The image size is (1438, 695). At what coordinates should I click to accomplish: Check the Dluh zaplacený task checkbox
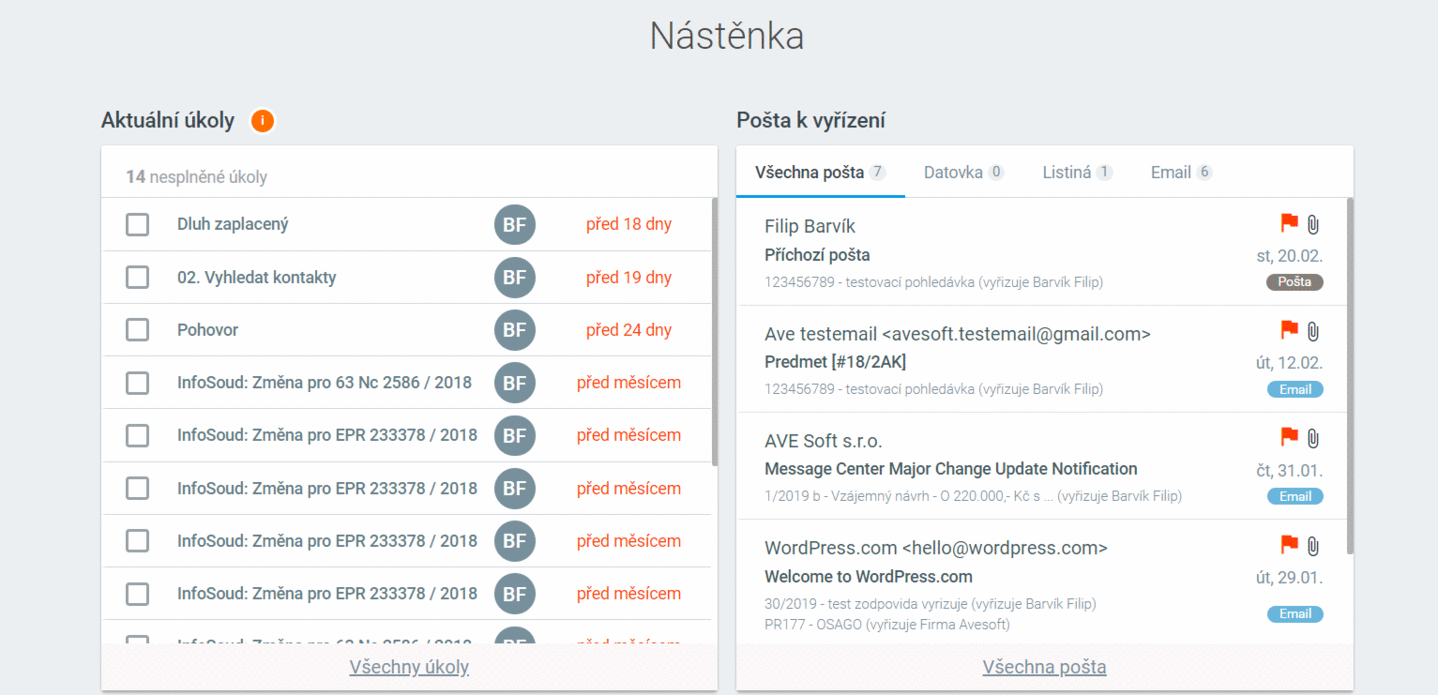[138, 225]
